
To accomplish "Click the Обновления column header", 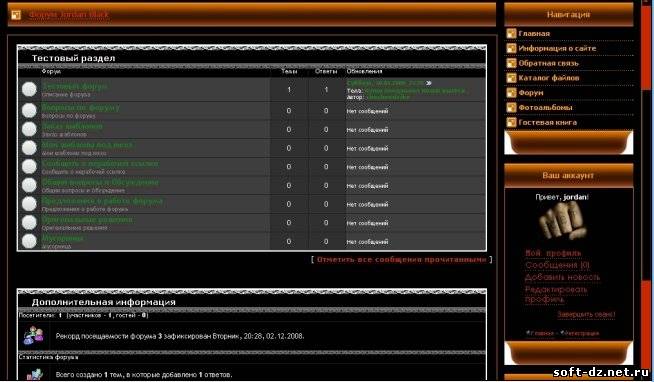I will coord(365,72).
